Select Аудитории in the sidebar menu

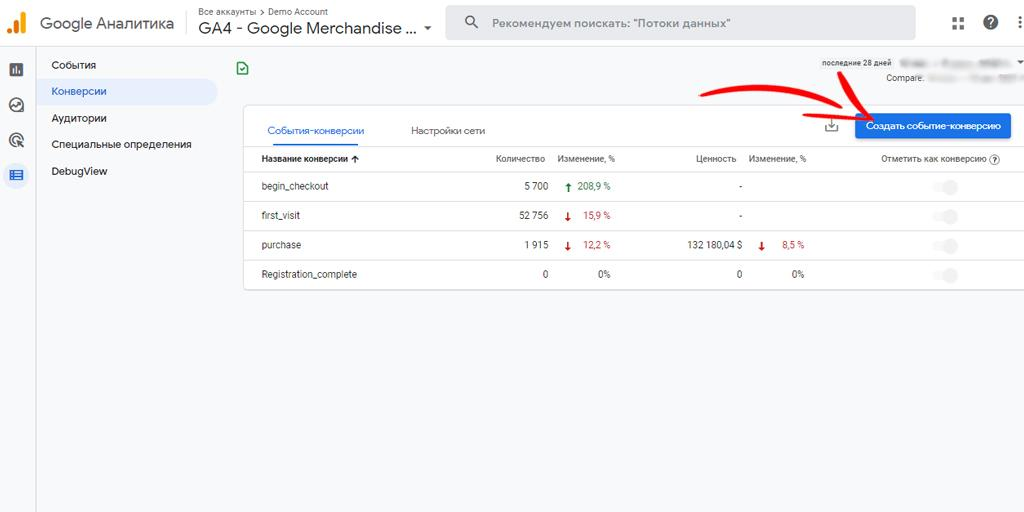(x=79, y=118)
